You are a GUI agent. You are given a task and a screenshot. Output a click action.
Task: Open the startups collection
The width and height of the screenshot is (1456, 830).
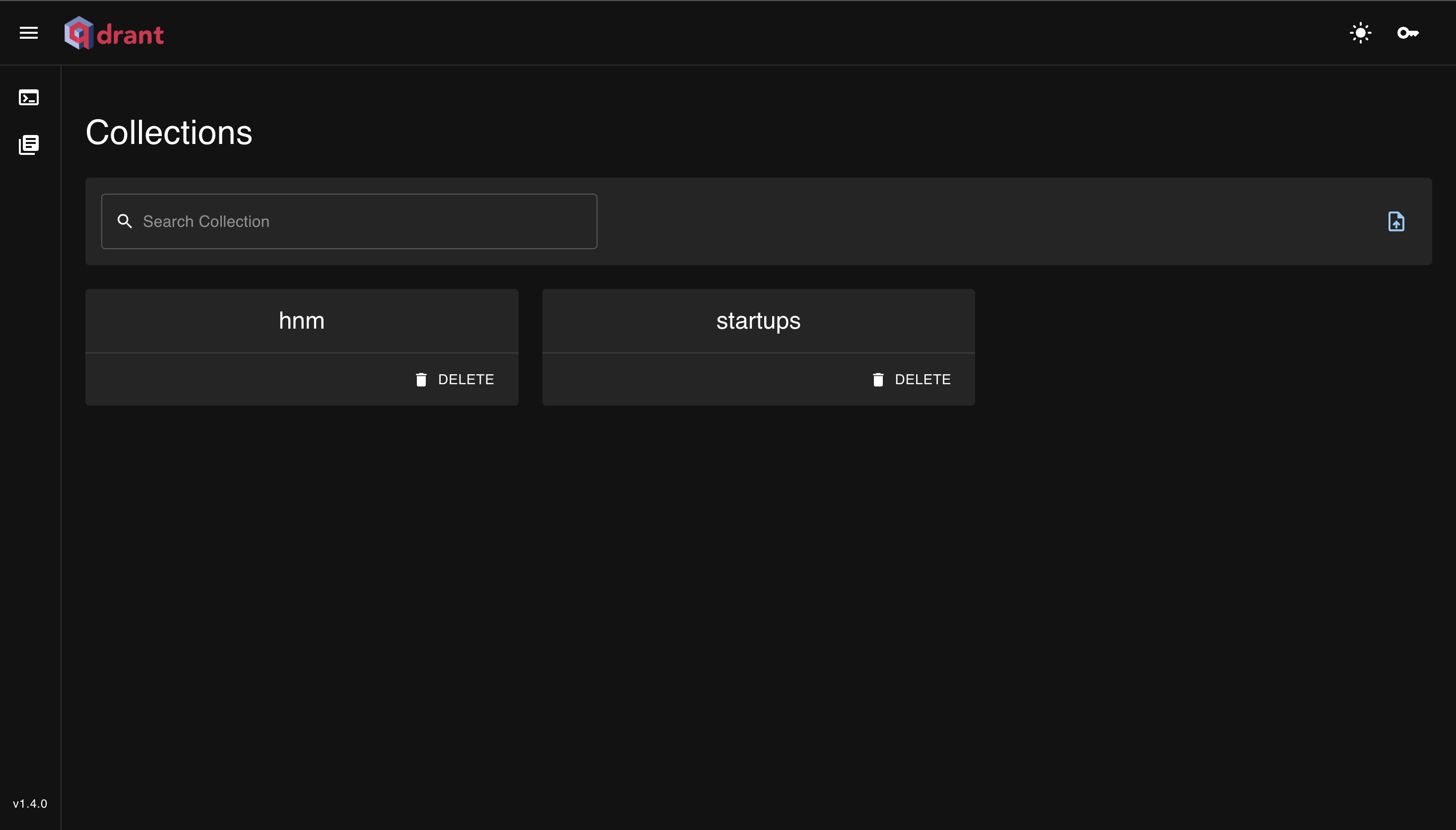758,321
